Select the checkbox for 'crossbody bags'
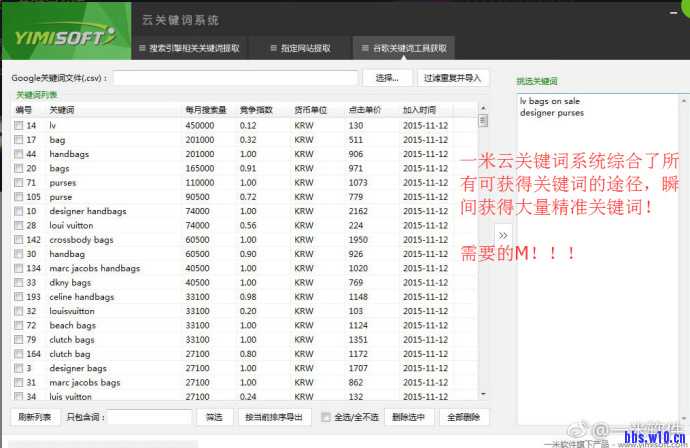 [x=19, y=241]
